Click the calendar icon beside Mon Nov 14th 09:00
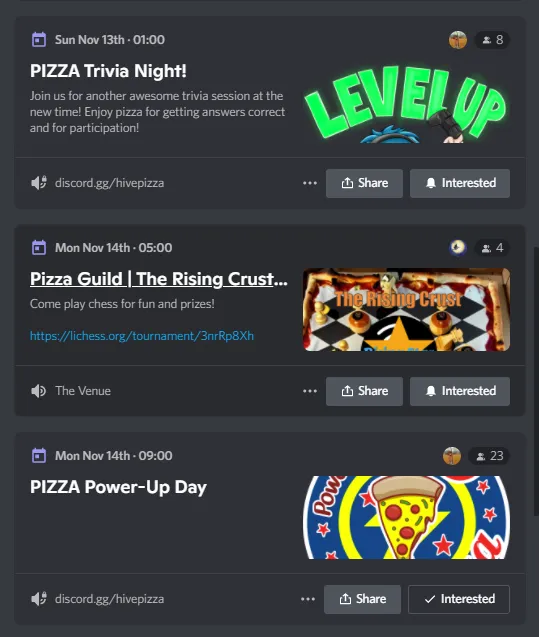 click(x=39, y=456)
